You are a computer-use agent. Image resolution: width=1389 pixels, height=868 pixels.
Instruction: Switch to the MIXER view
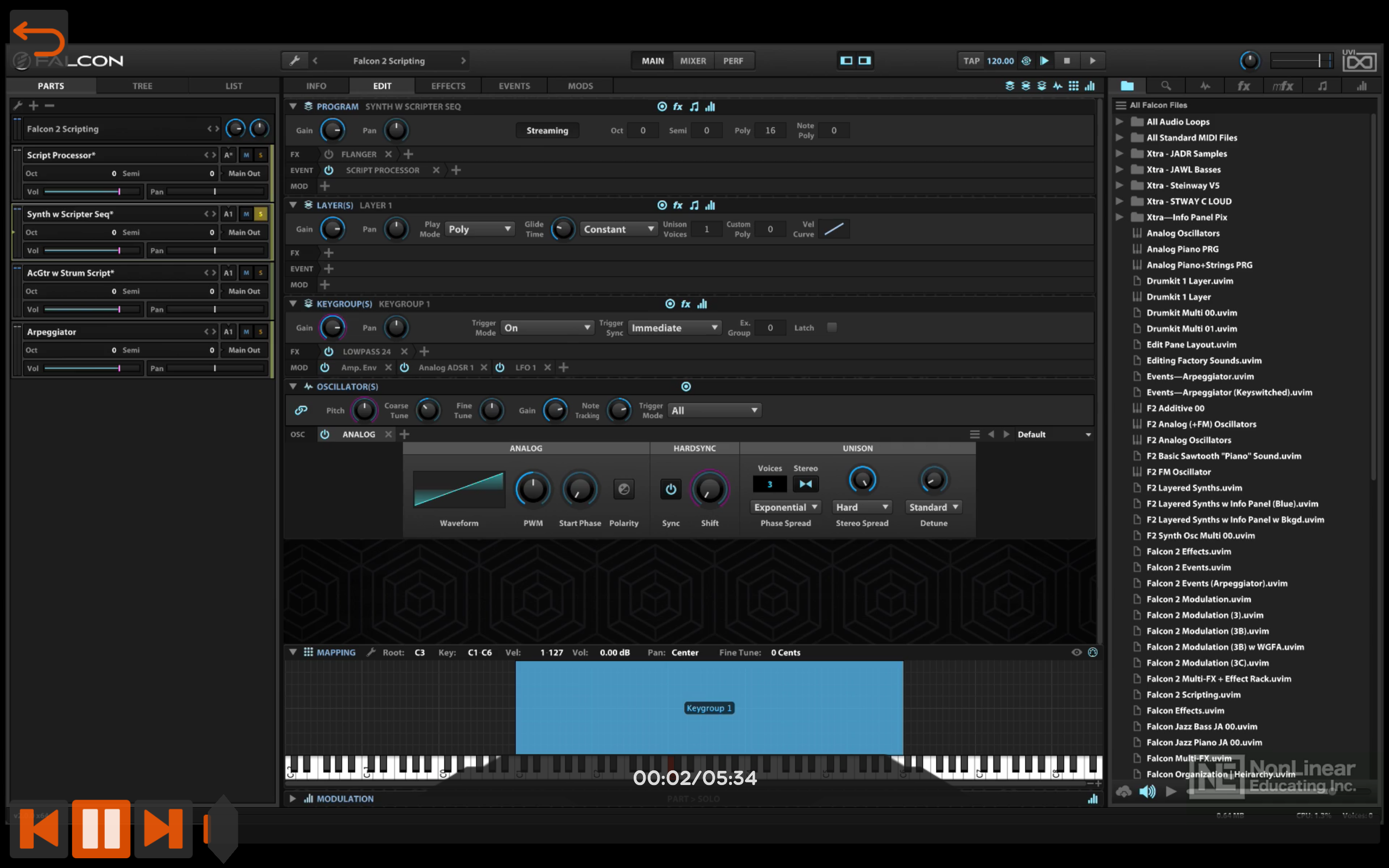[693, 60]
